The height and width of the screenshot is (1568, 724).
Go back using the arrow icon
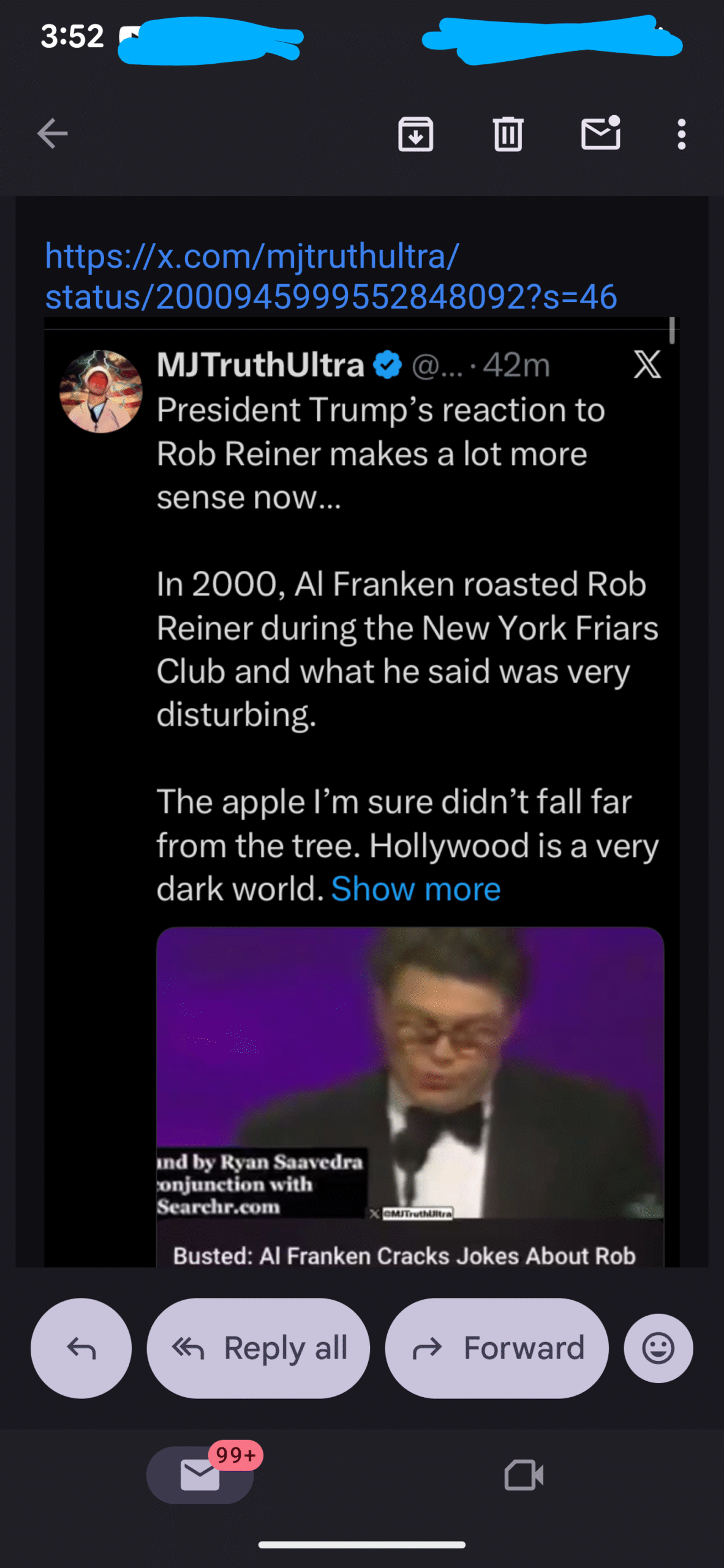pyautogui.click(x=52, y=134)
